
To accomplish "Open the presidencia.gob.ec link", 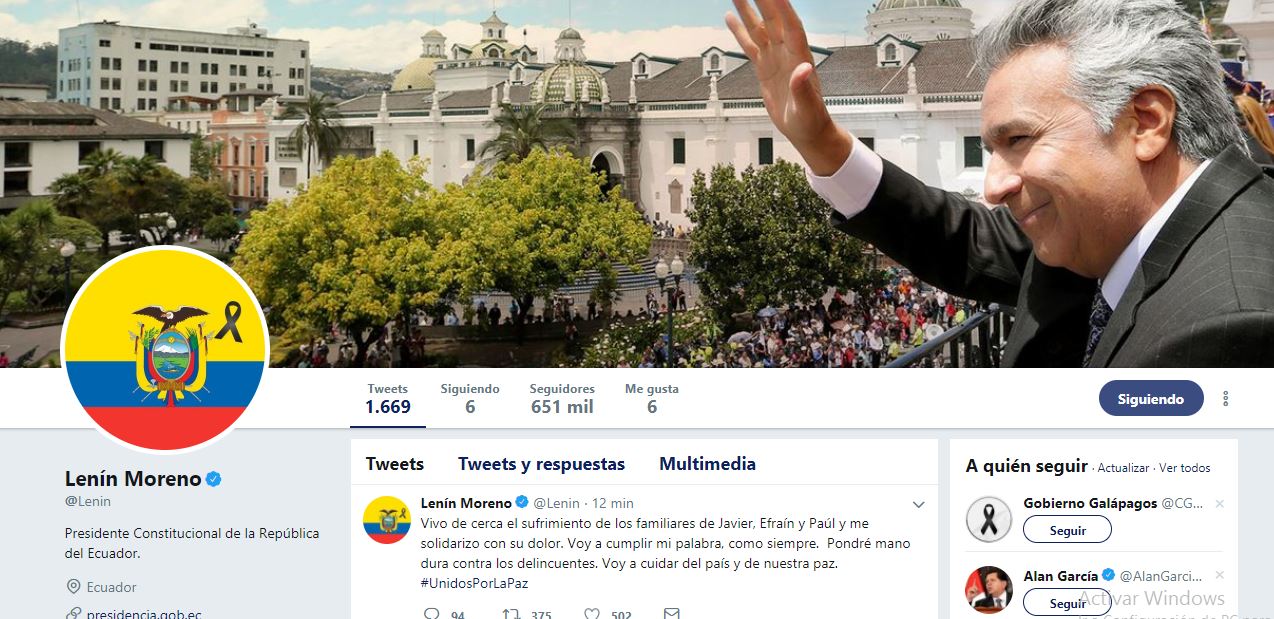I will pyautogui.click(x=144, y=614).
